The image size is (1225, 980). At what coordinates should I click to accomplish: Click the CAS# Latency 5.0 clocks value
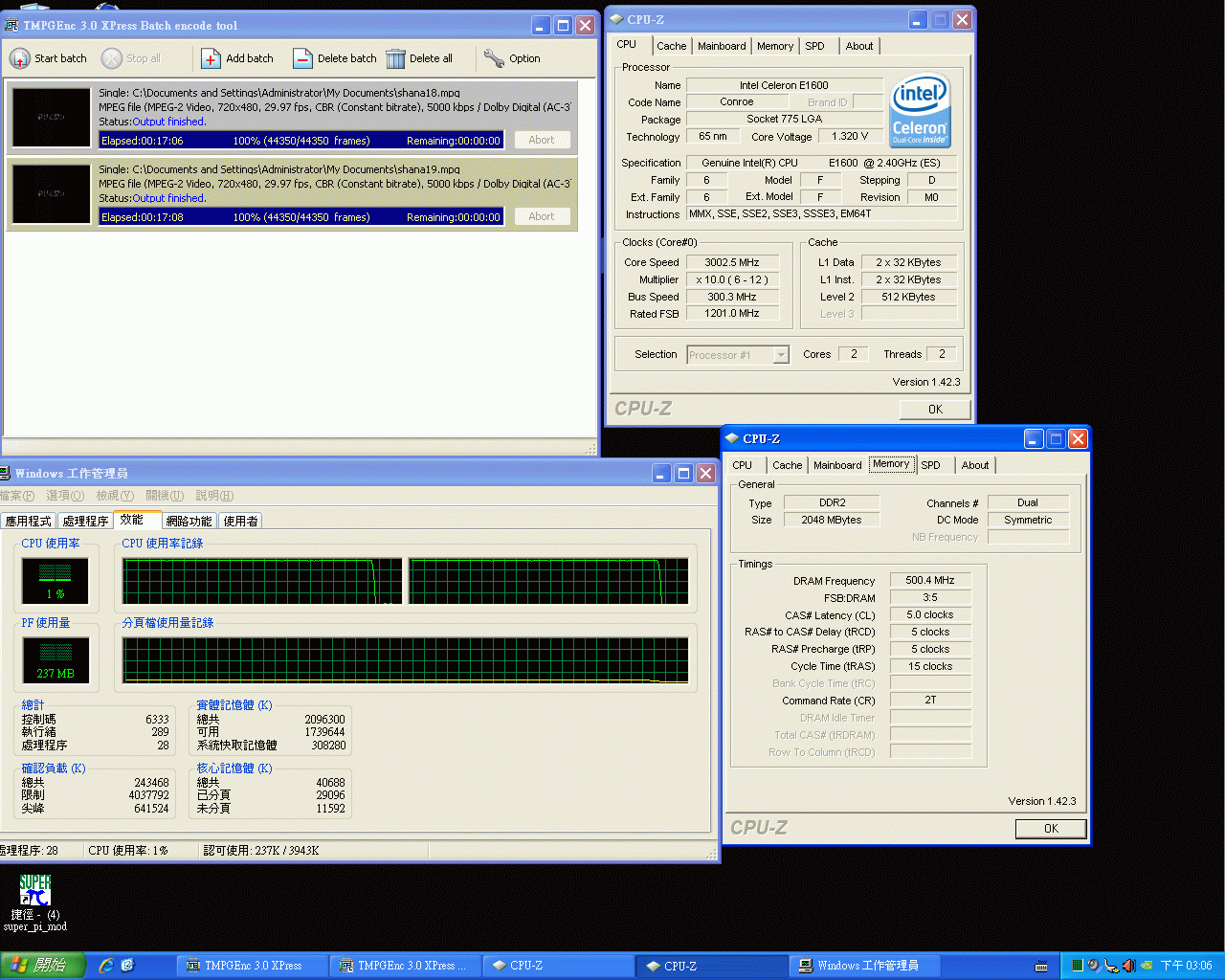pyautogui.click(x=930, y=614)
